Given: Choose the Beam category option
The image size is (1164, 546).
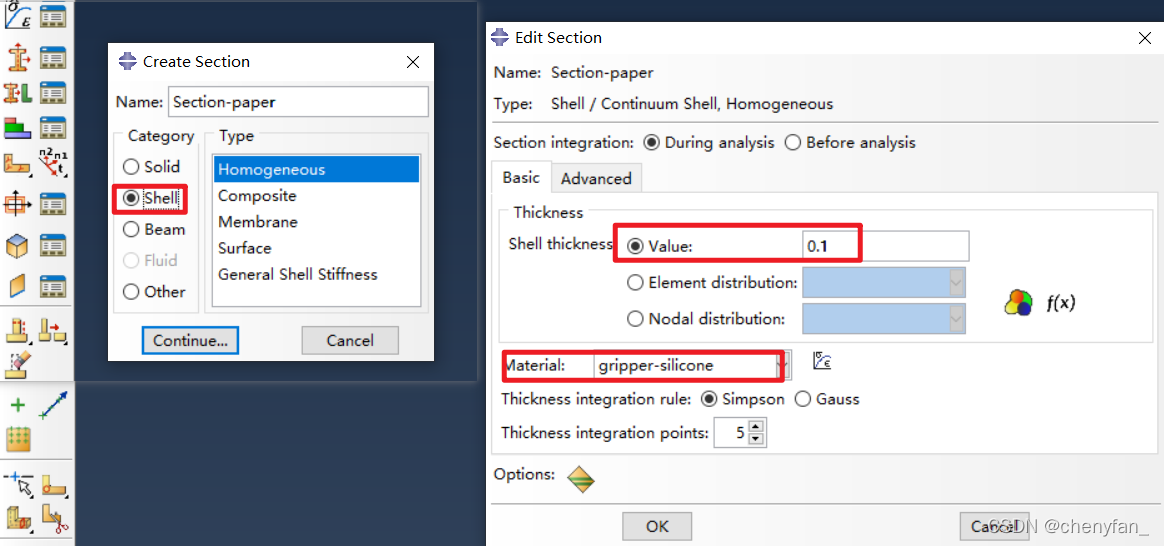Looking at the screenshot, I should [131, 230].
